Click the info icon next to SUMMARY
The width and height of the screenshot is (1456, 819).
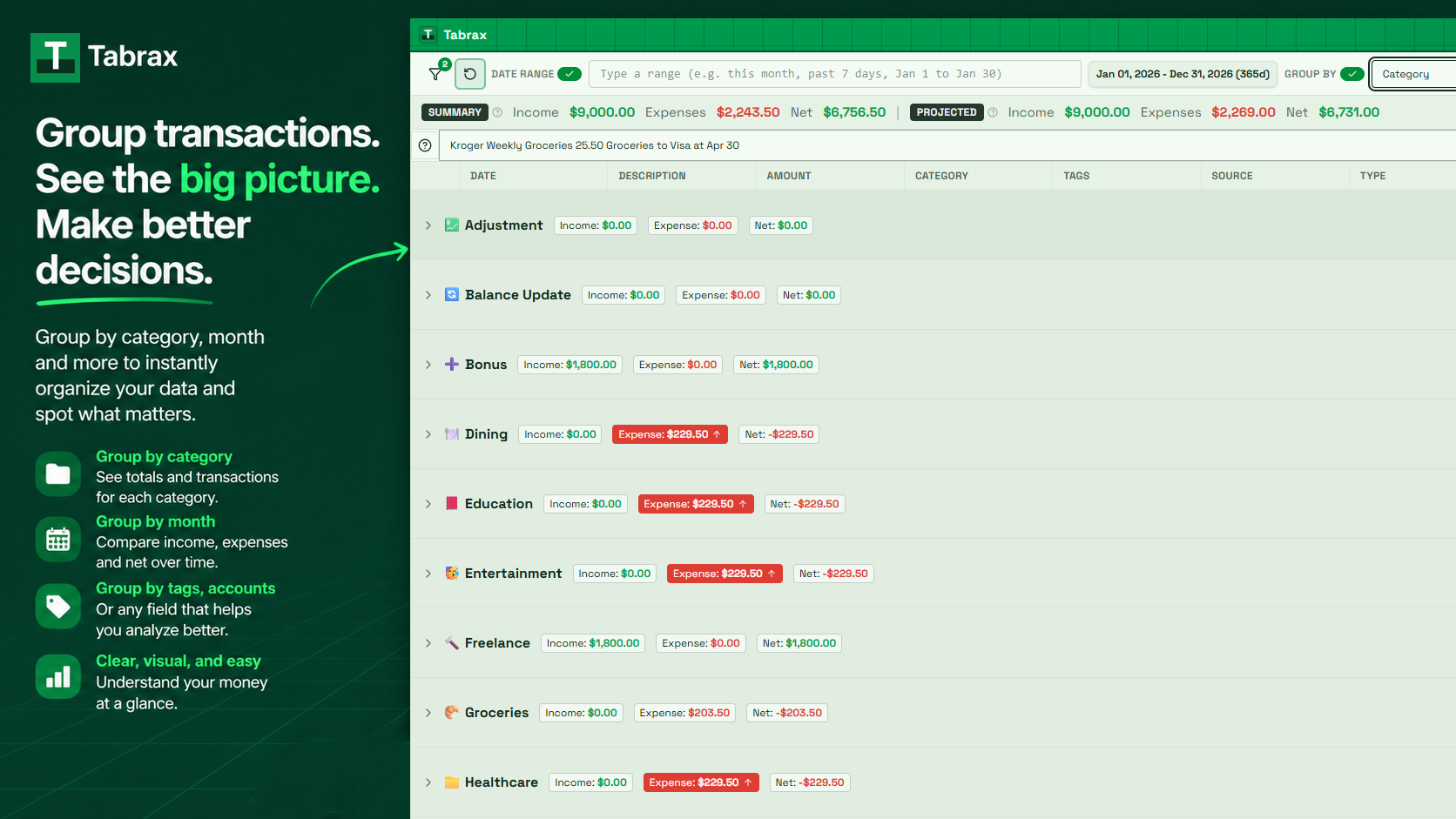497,112
